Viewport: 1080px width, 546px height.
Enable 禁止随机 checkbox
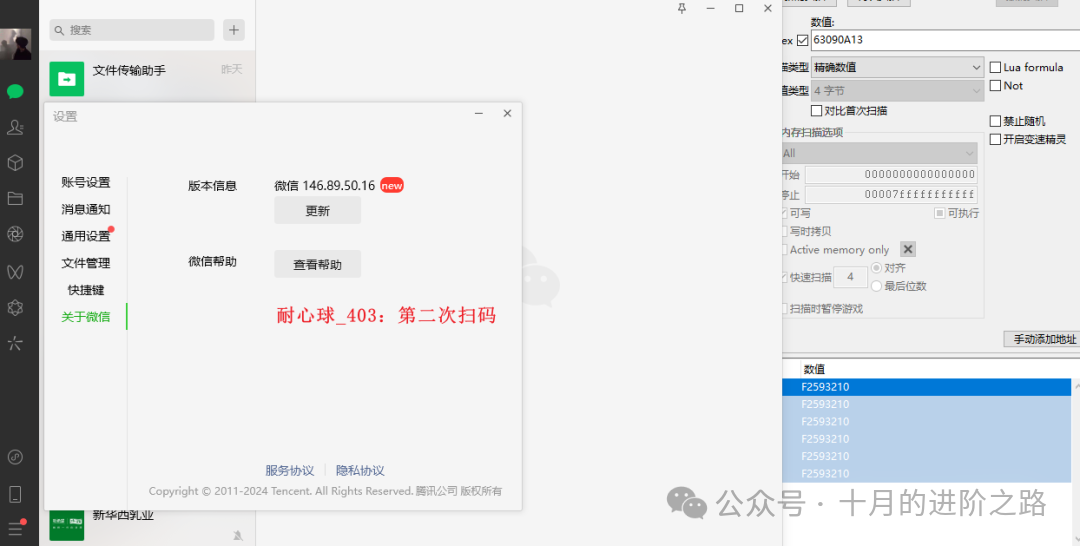click(x=995, y=121)
